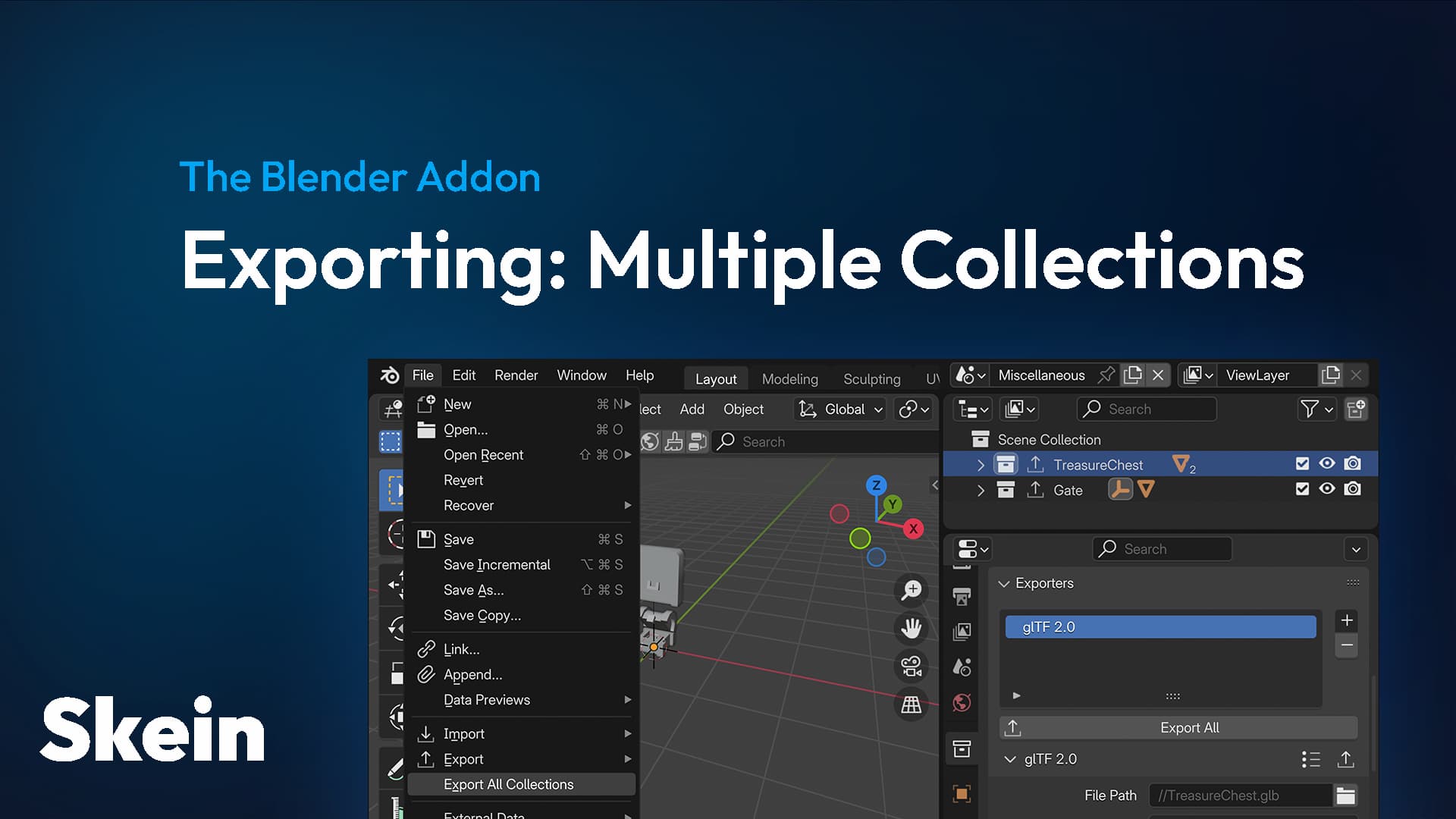The width and height of the screenshot is (1456, 819).
Task: Click the pan hand viewport icon
Action: pos(911,628)
